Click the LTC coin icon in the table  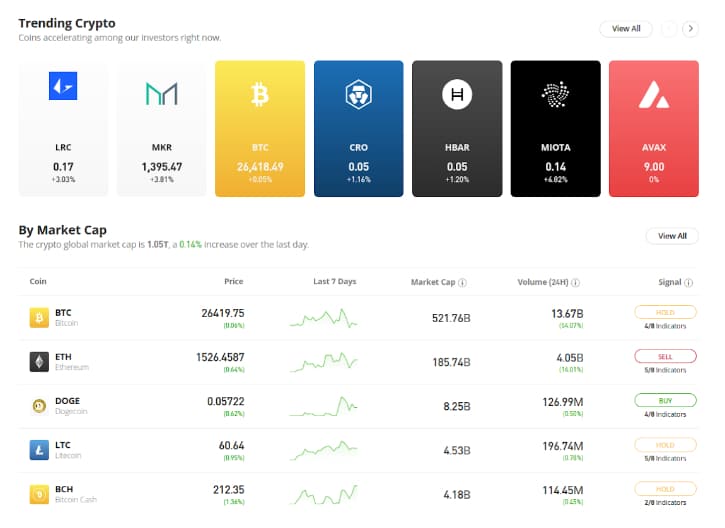pos(39,450)
